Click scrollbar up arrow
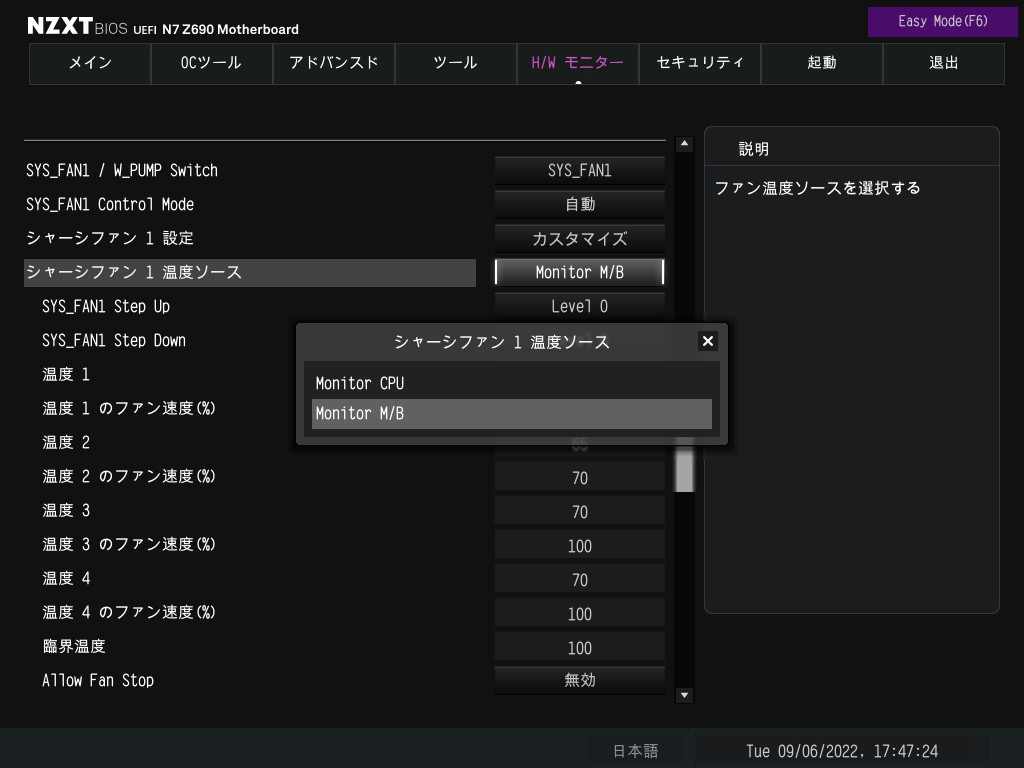Screen dimensions: 1024x768 684,144
